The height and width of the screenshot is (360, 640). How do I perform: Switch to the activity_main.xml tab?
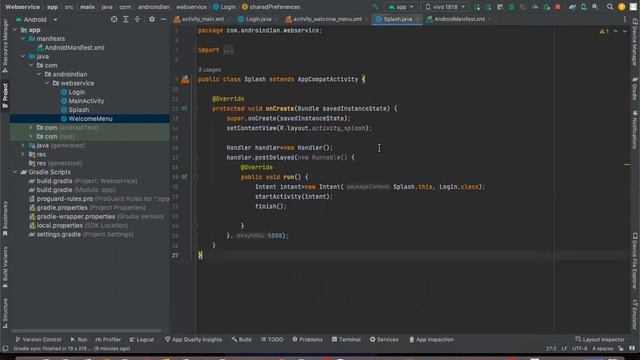[x=200, y=19]
